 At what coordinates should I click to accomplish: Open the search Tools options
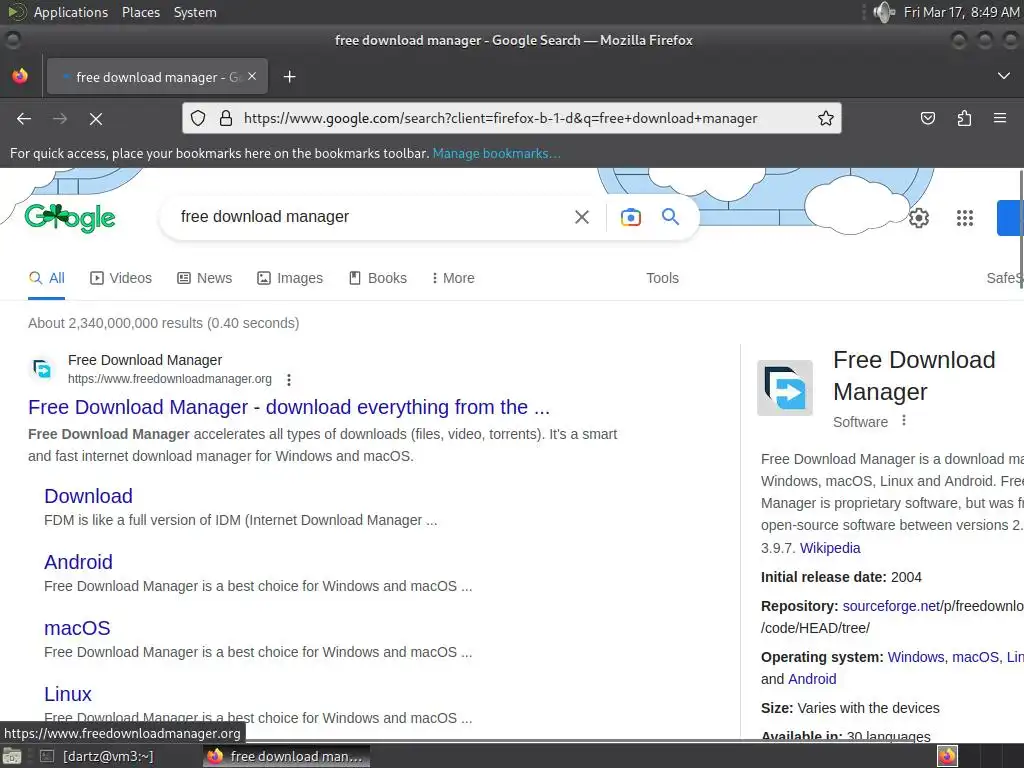tap(662, 278)
